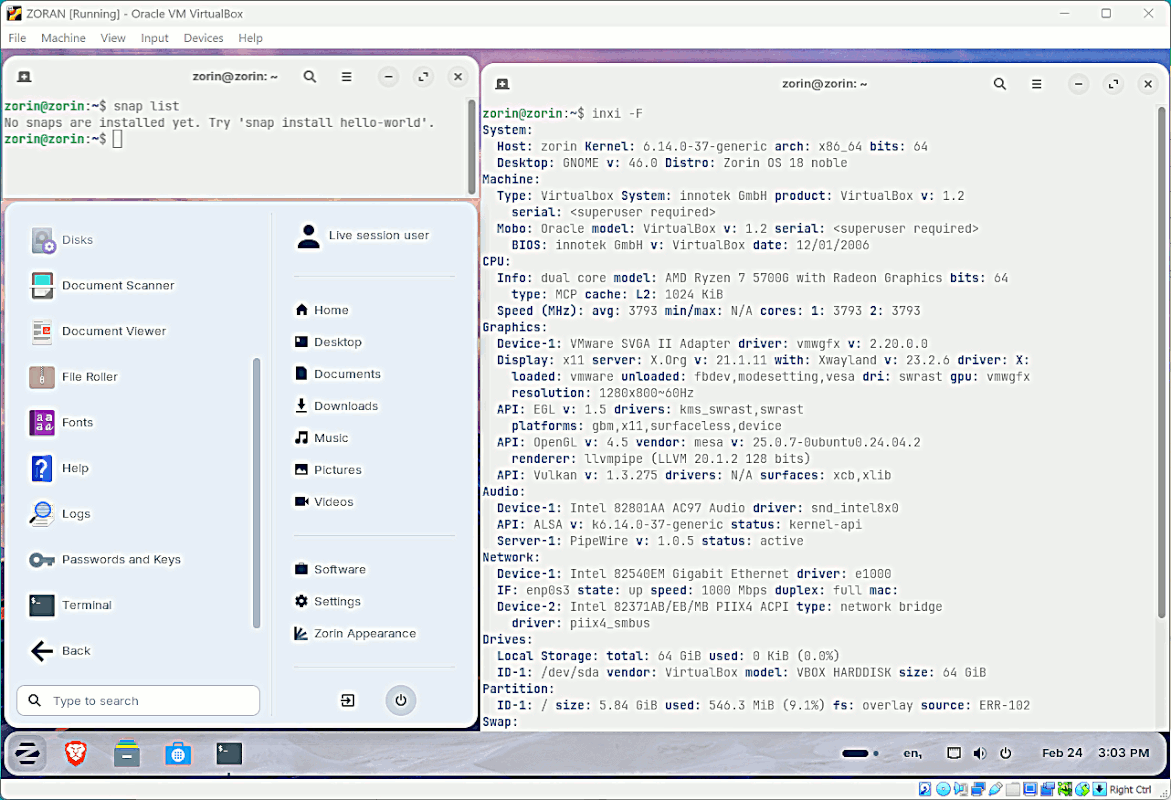The width and height of the screenshot is (1171, 800).
Task: Search in the right inxi terminal
Action: click(1000, 84)
